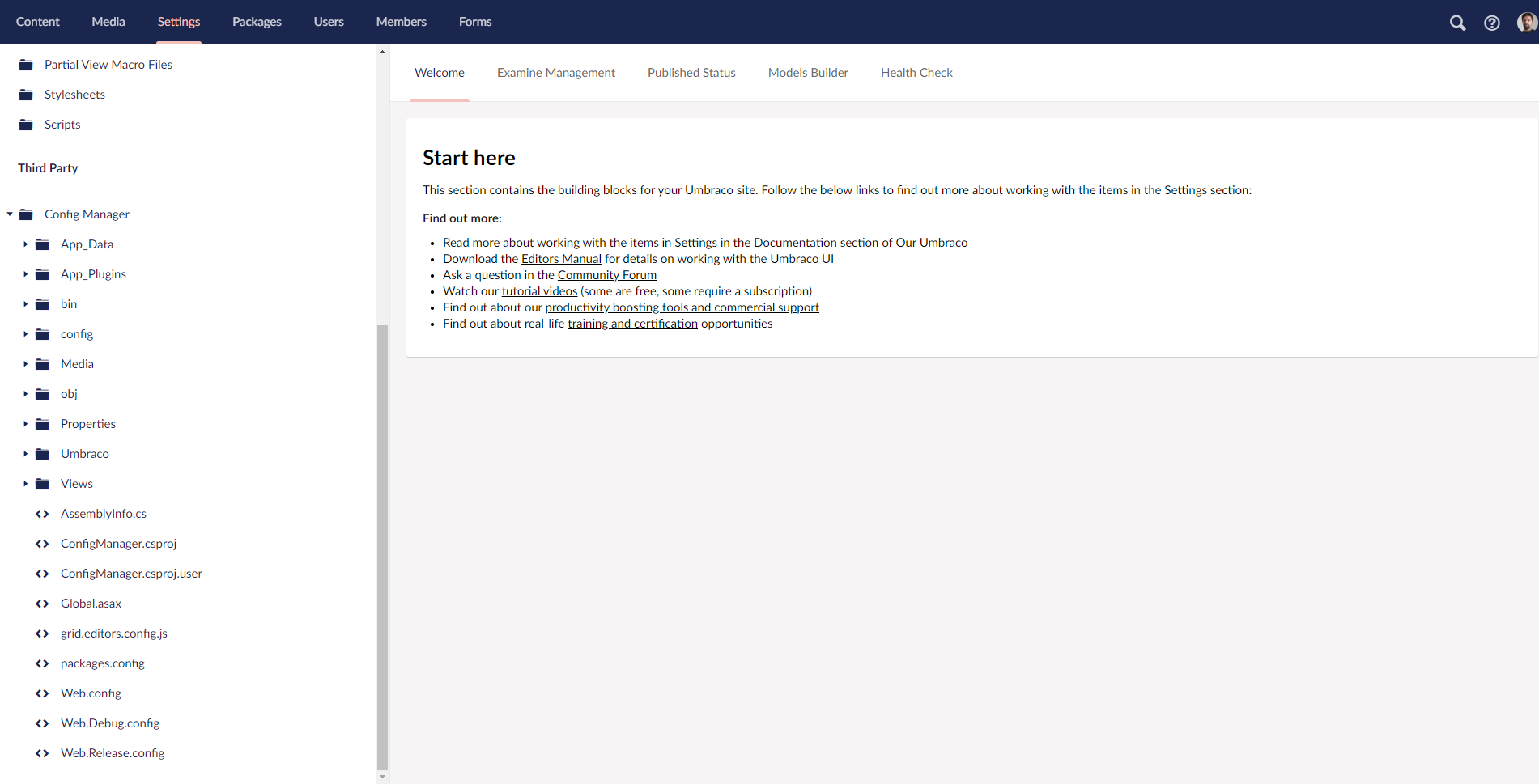The height and width of the screenshot is (784, 1539).
Task: Select the Stylesheets tree label
Action: (x=74, y=95)
